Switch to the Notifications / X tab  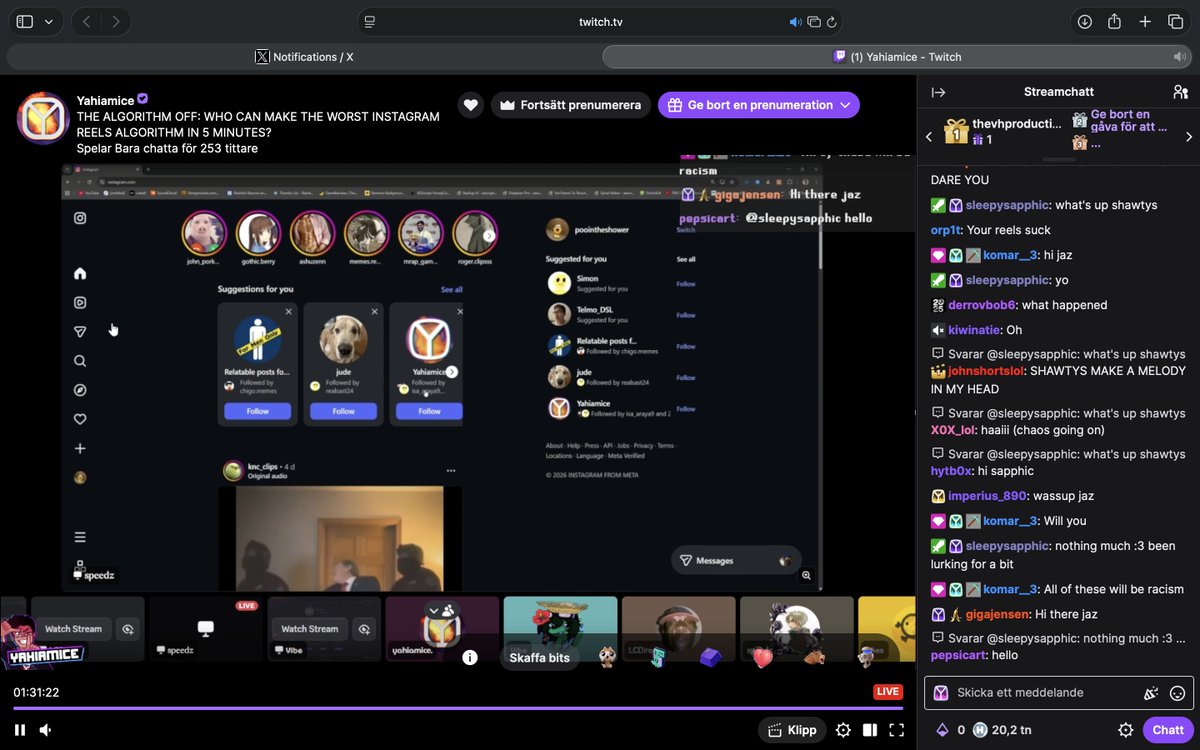click(x=304, y=57)
